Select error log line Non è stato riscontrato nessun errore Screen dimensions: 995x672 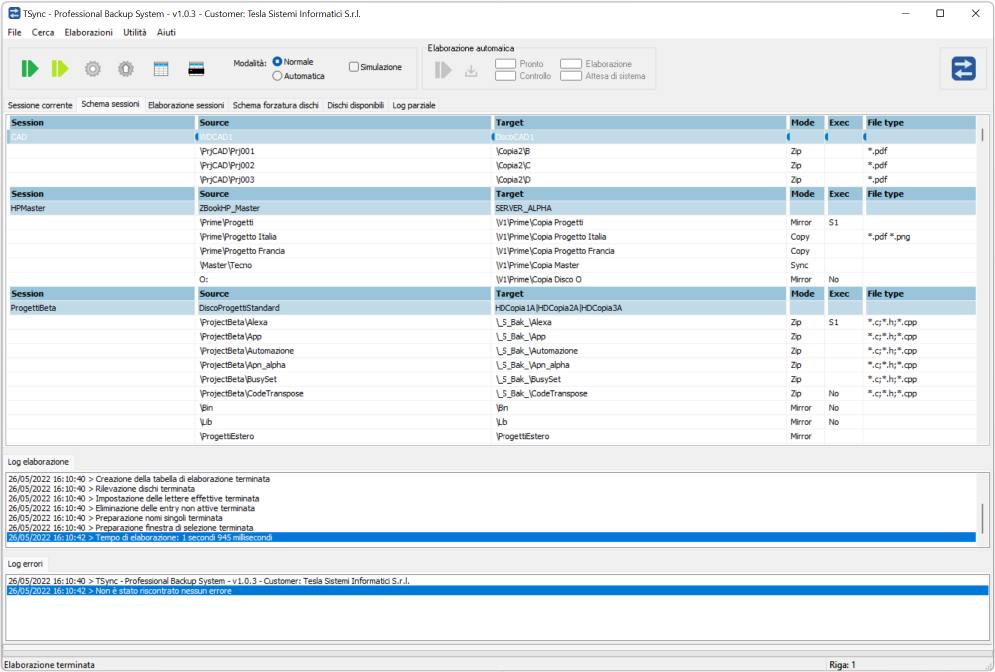point(498,591)
